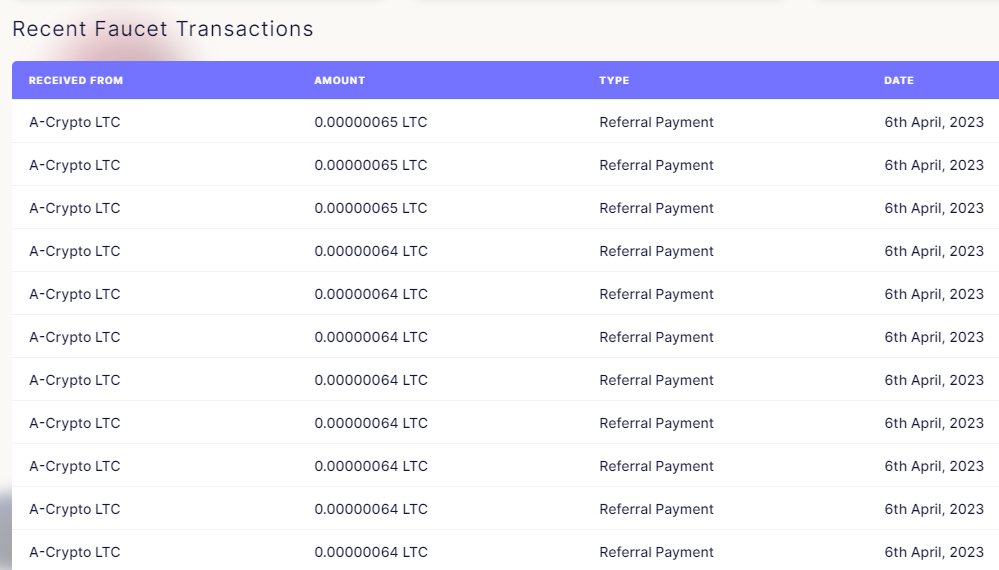This screenshot has height=570, width=999.
Task: Click the eighth row's date cell
Action: (934, 423)
